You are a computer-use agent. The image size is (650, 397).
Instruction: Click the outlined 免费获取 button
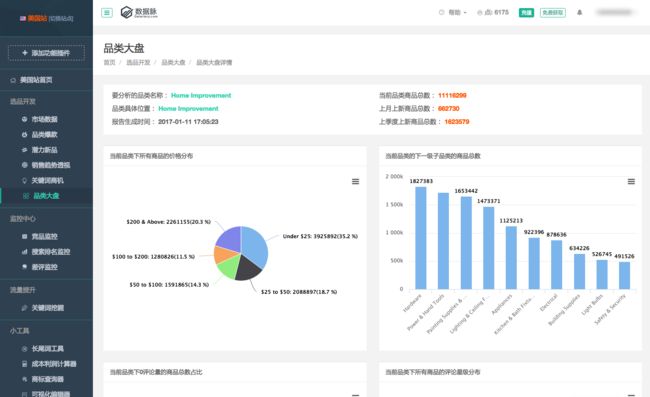point(553,12)
